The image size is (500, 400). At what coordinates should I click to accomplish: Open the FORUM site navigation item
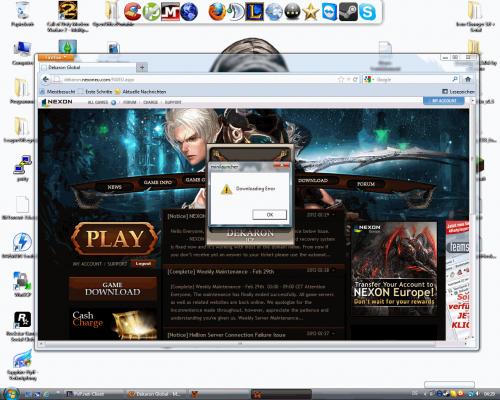point(366,184)
